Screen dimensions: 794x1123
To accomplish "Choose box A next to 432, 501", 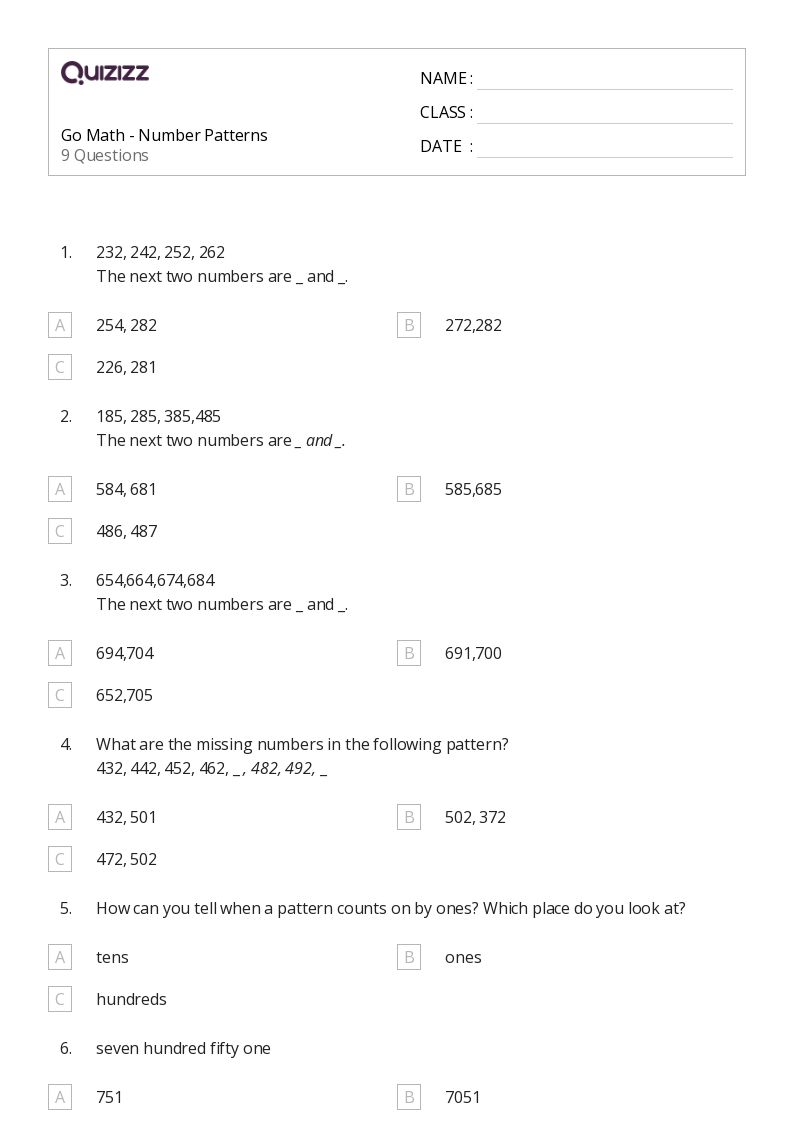I will click(x=60, y=817).
